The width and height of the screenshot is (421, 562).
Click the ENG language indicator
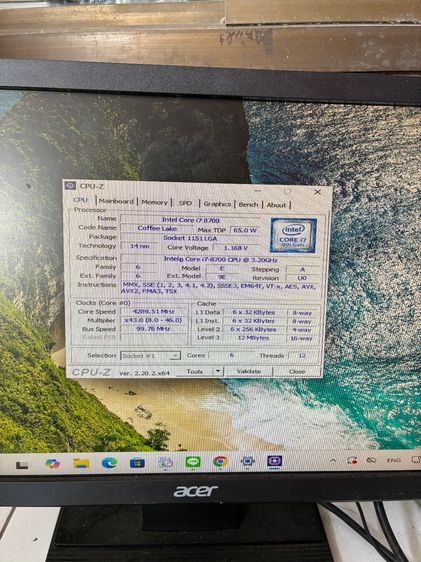[393, 460]
